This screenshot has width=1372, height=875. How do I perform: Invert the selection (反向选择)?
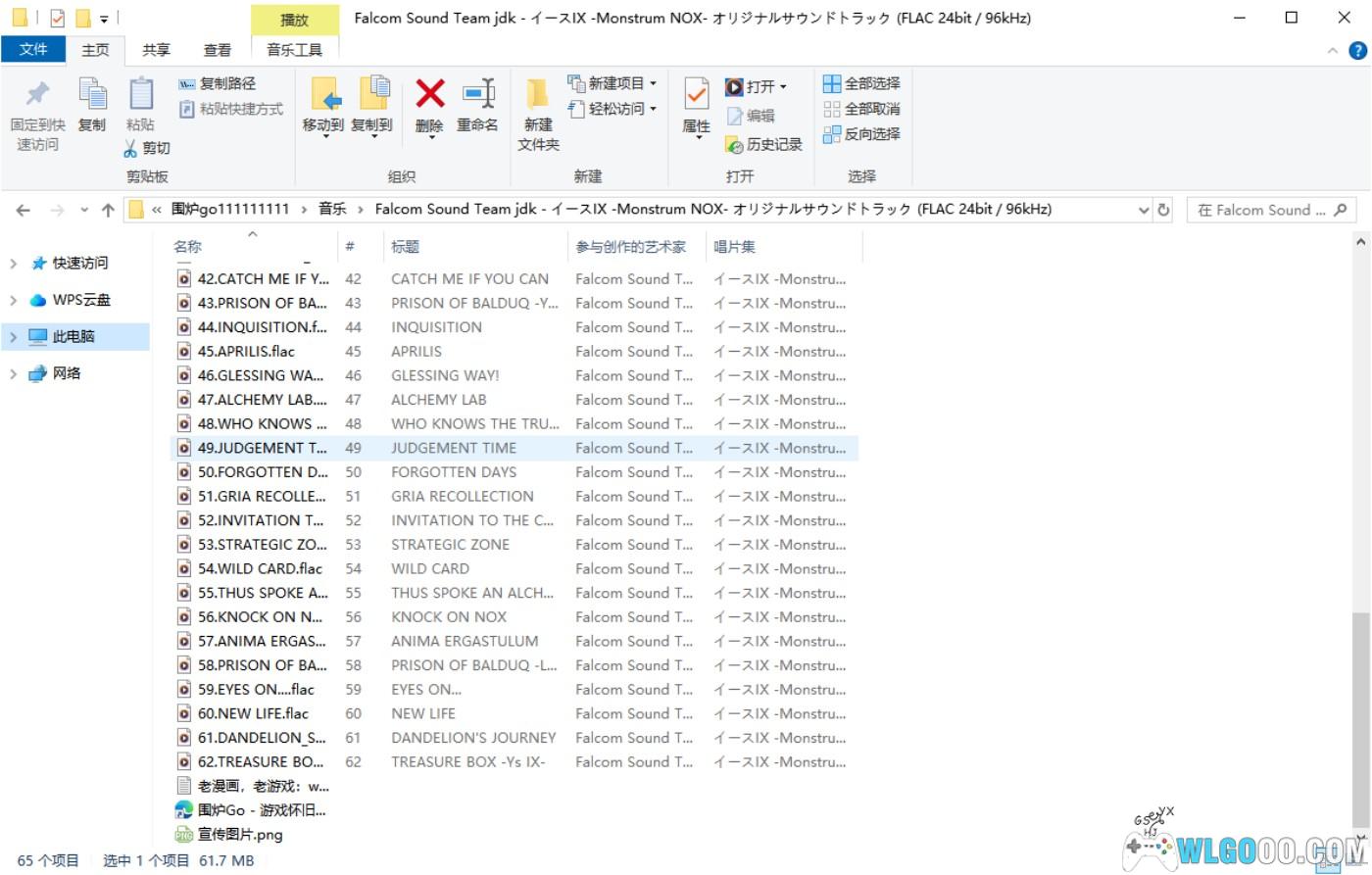(x=861, y=134)
